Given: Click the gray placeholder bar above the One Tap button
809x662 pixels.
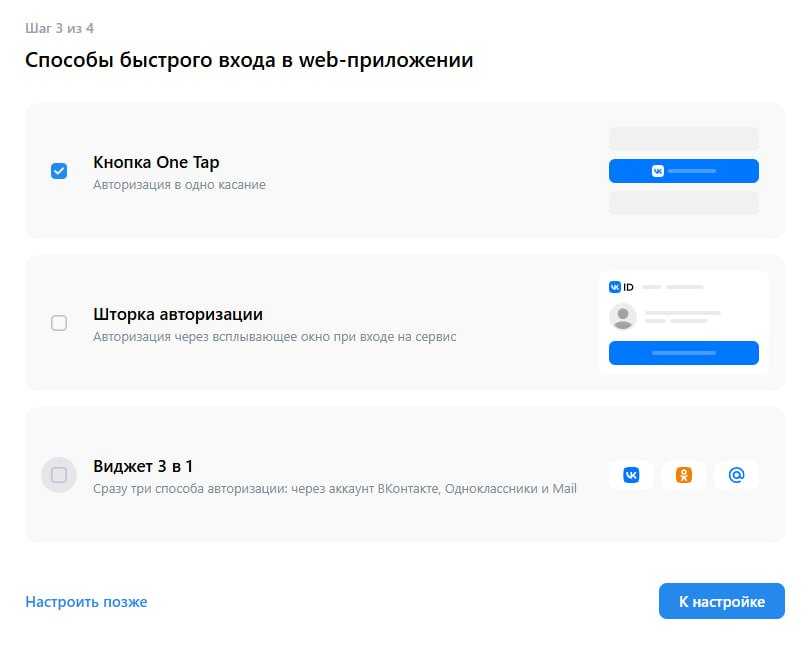Looking at the screenshot, I should click(x=684, y=137).
